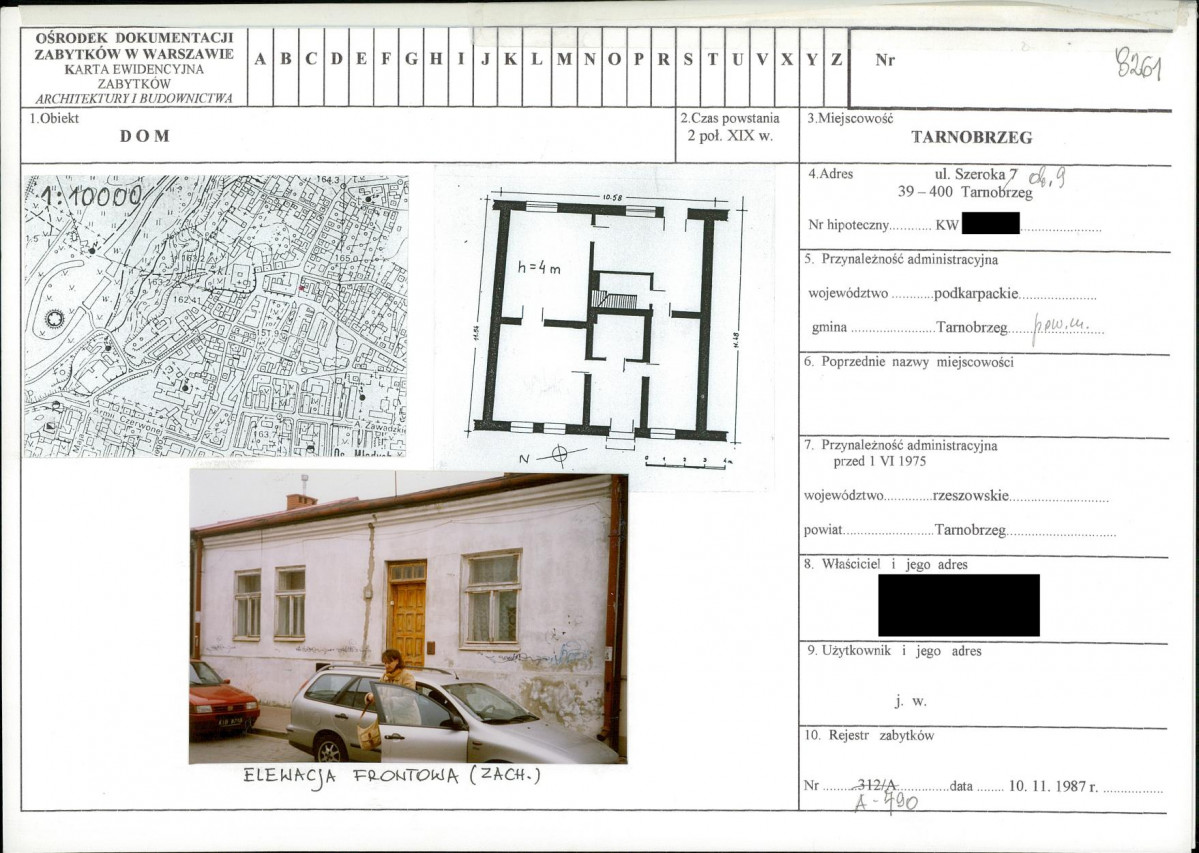The width and height of the screenshot is (1199, 853).
Task: Click the 'powiat' label
Action: coord(823,530)
